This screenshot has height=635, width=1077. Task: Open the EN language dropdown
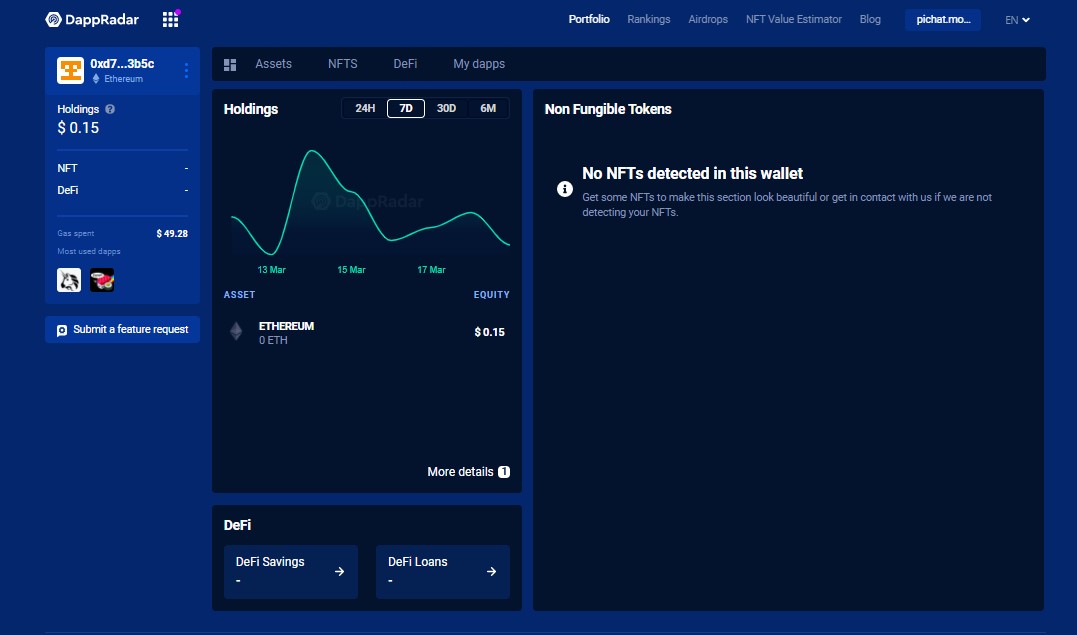(1017, 20)
